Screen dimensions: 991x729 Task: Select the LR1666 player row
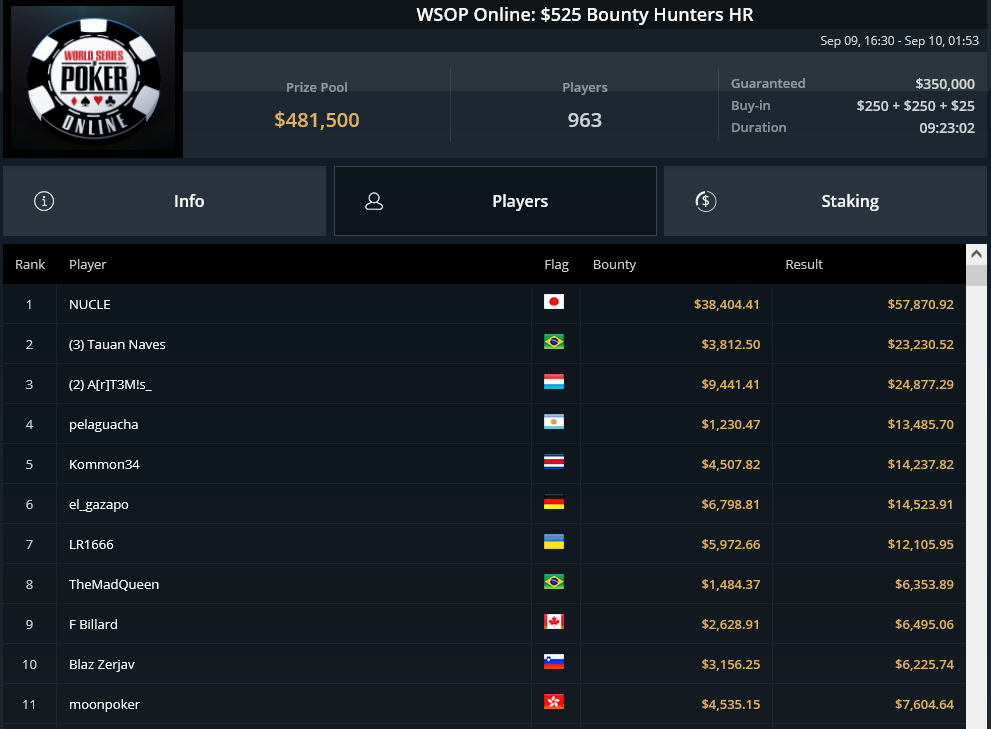tap(484, 544)
